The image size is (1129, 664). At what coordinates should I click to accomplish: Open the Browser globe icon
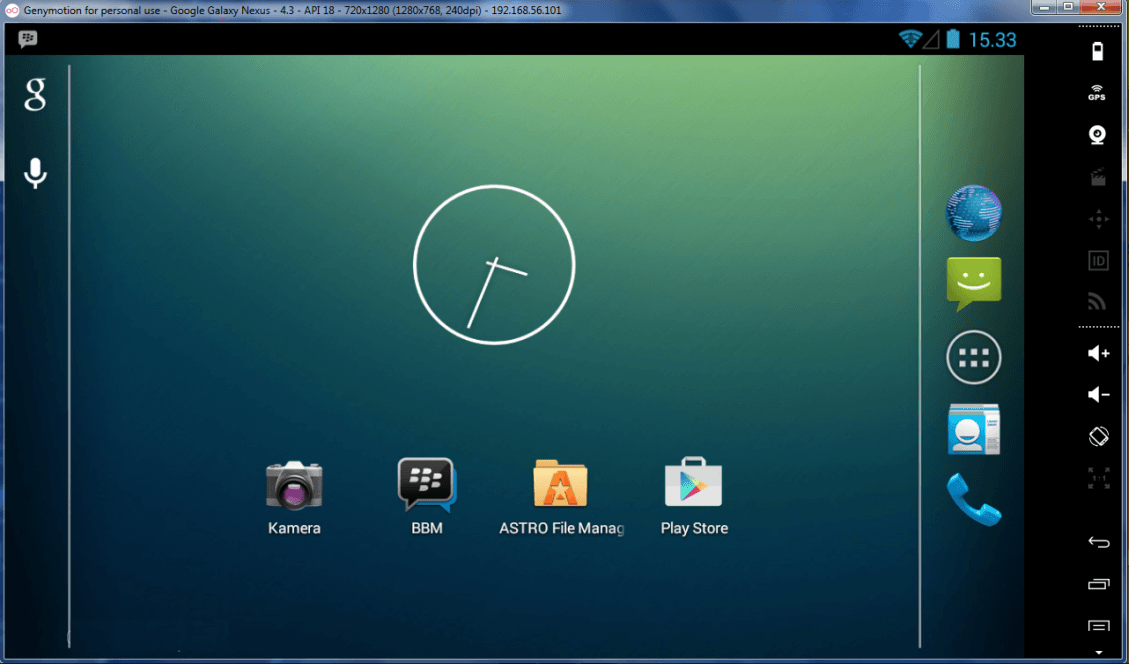(973, 213)
